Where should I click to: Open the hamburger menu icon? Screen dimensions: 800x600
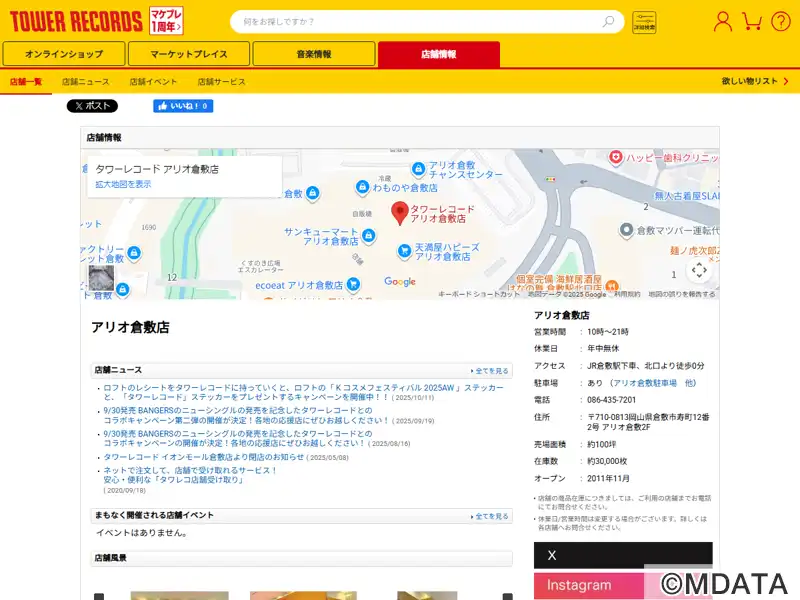coord(780,21)
